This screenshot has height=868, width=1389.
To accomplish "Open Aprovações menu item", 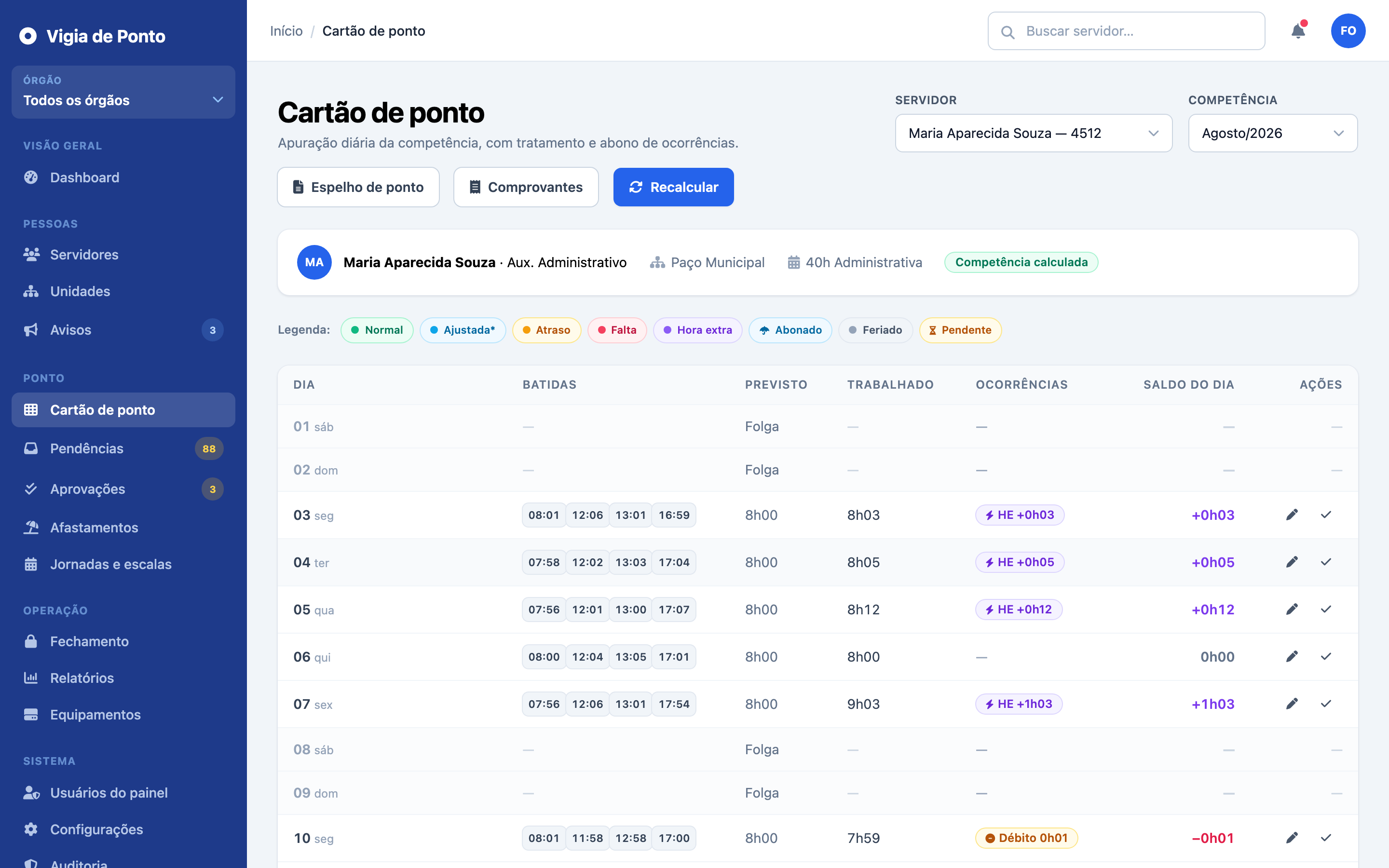I will coord(123,489).
